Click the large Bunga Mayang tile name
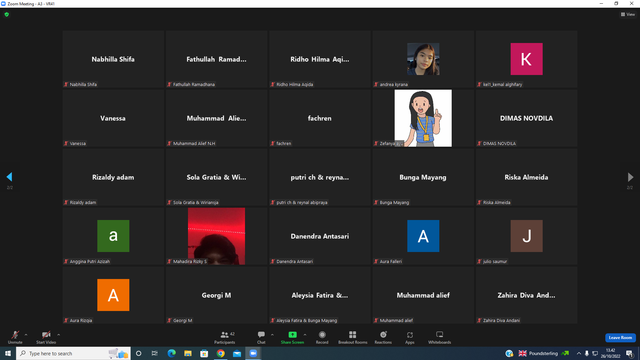The width and height of the screenshot is (640, 360). click(x=423, y=177)
